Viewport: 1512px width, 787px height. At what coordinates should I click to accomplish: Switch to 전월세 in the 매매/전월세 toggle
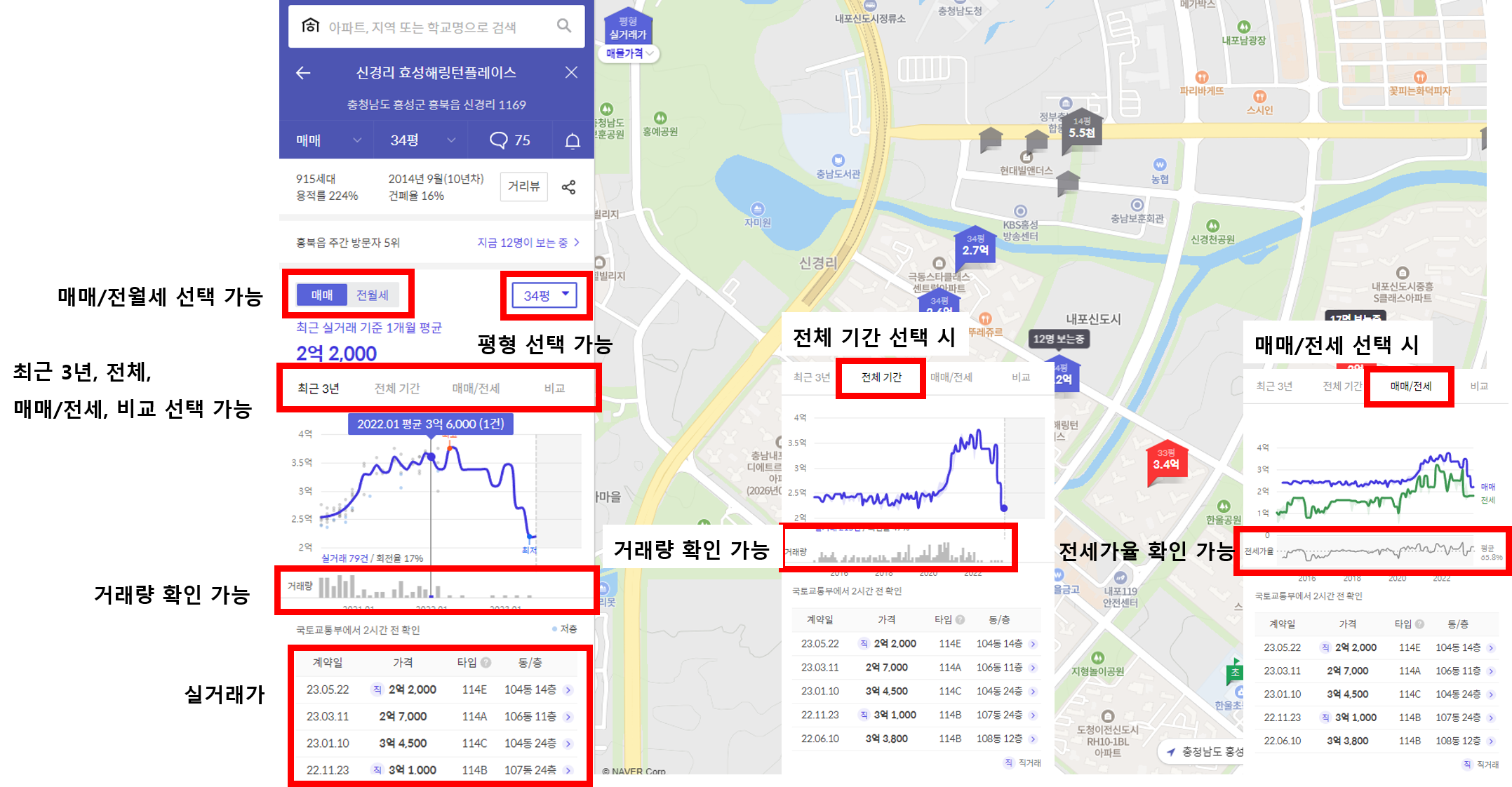pos(372,295)
